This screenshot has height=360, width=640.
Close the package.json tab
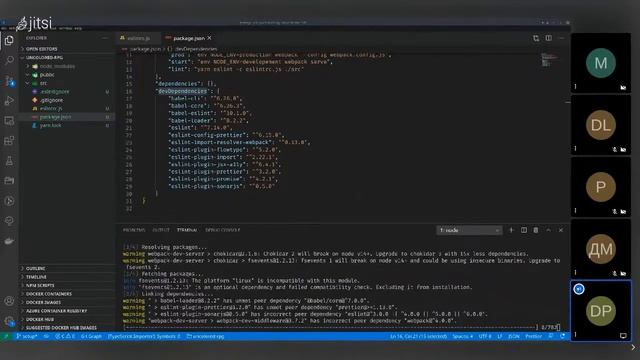(x=209, y=38)
